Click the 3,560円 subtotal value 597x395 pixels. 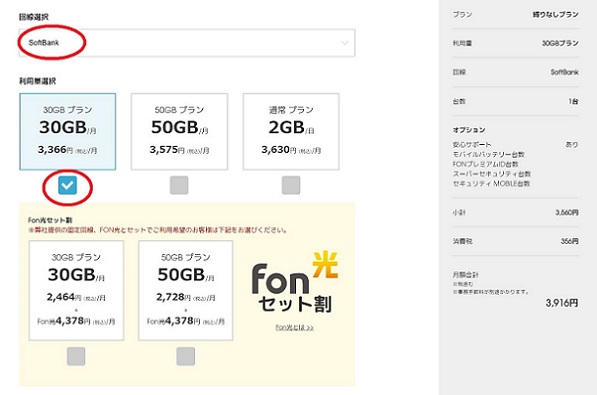click(x=567, y=213)
